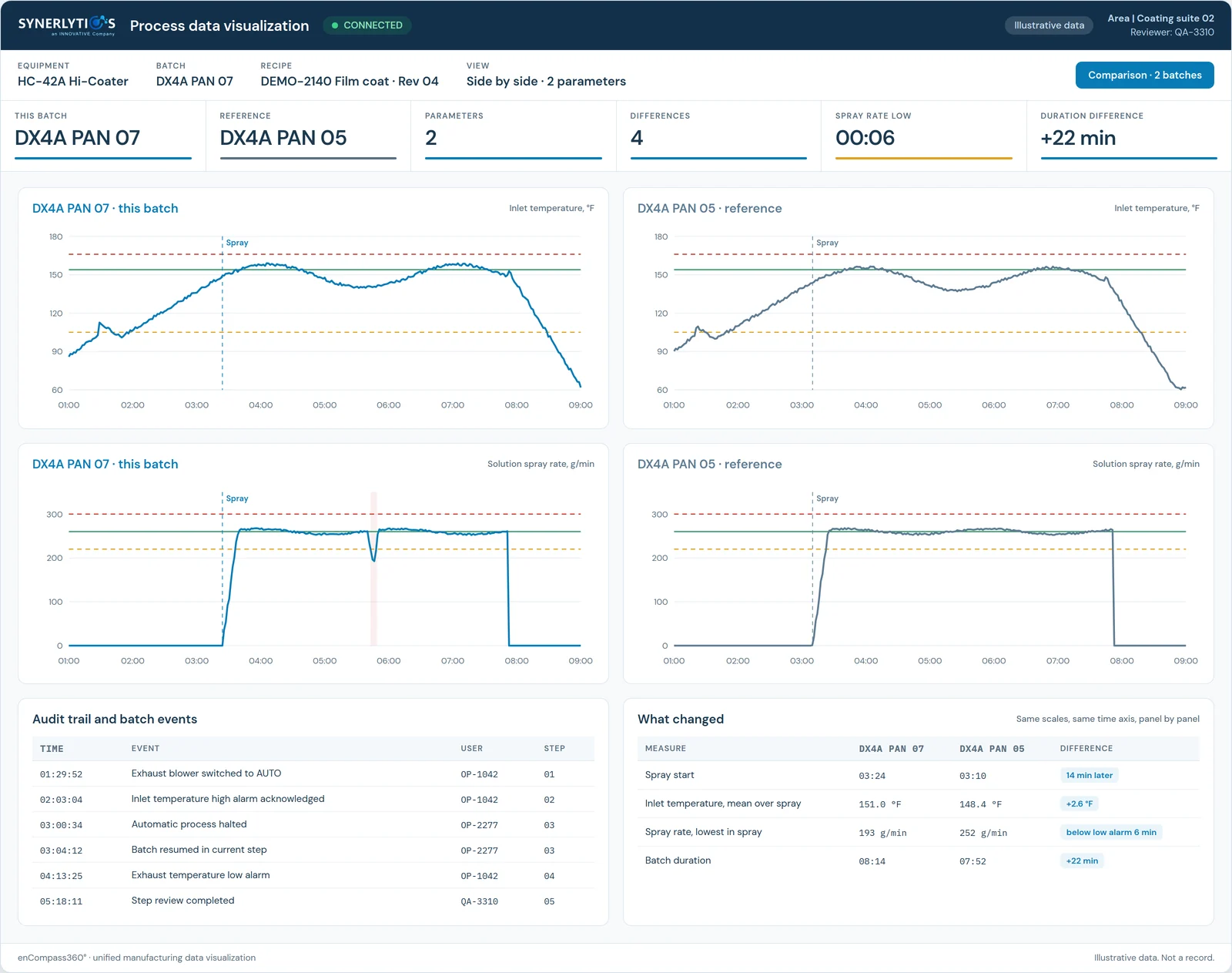Viewport: 1232px width, 973px height.
Task: Click the Synerlytics logo icon
Action: (97, 24)
